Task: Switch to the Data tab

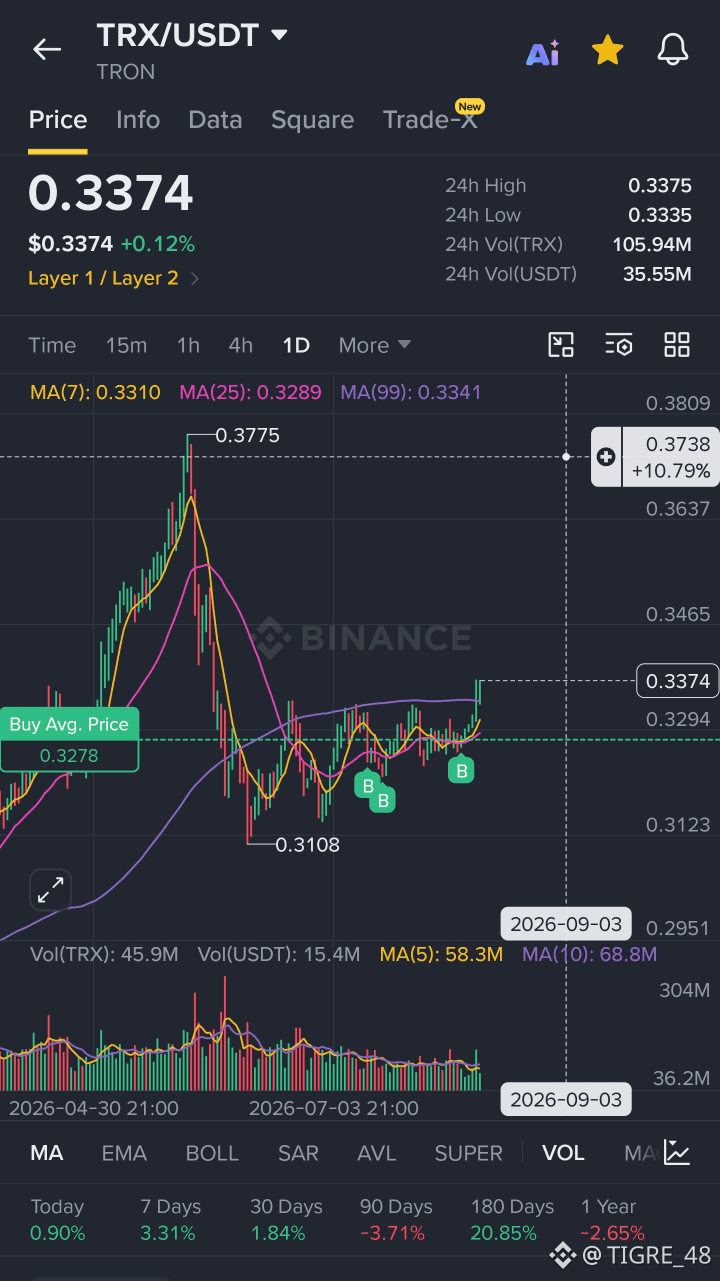Action: 215,120
